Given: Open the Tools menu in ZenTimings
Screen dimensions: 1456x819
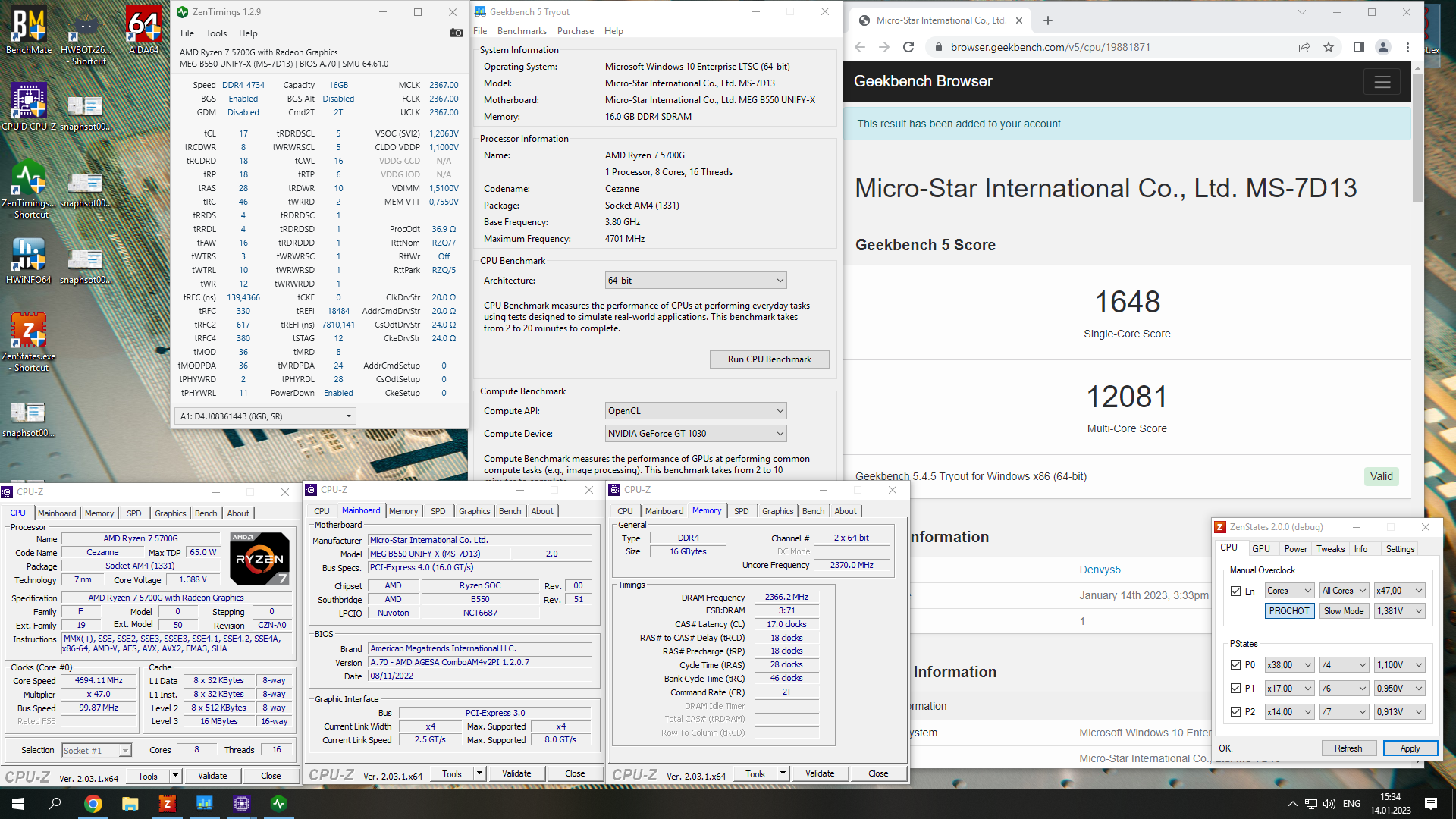Looking at the screenshot, I should pos(216,33).
